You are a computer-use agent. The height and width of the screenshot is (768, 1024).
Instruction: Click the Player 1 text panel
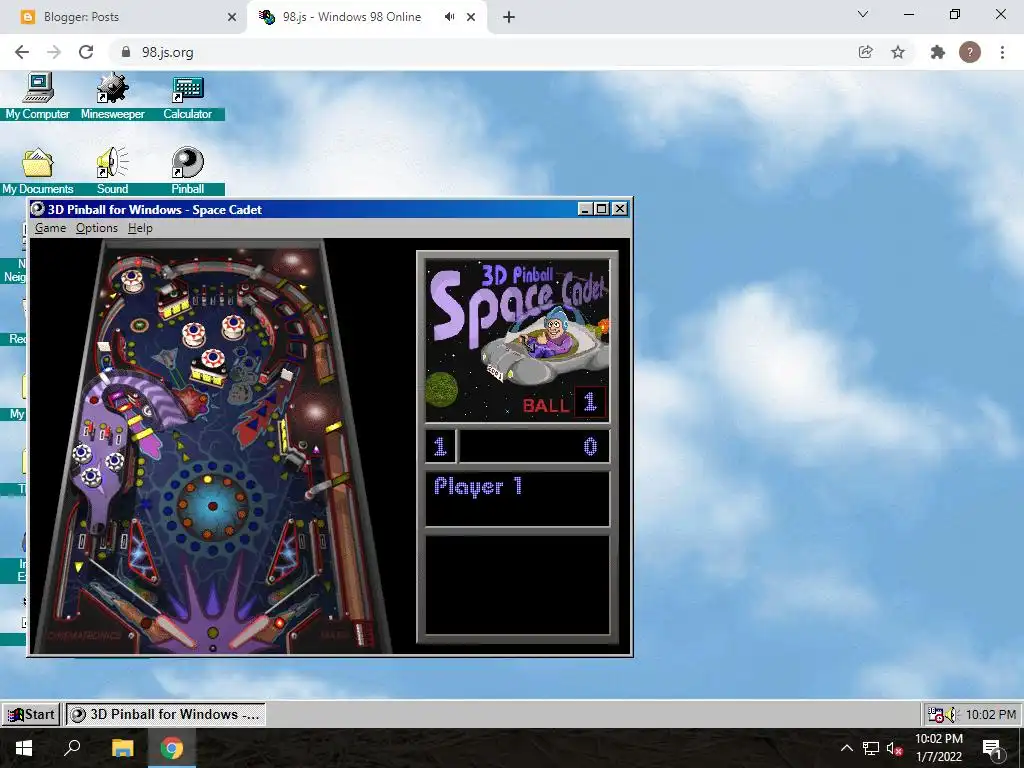517,498
